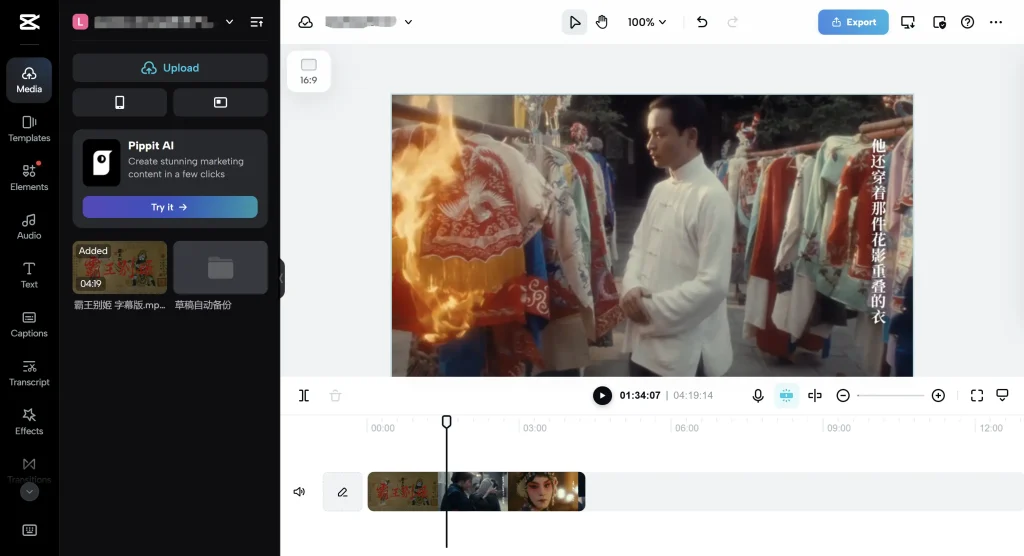The width and height of the screenshot is (1024, 556).
Task: Open the more options ellipsis menu
Action: point(996,22)
